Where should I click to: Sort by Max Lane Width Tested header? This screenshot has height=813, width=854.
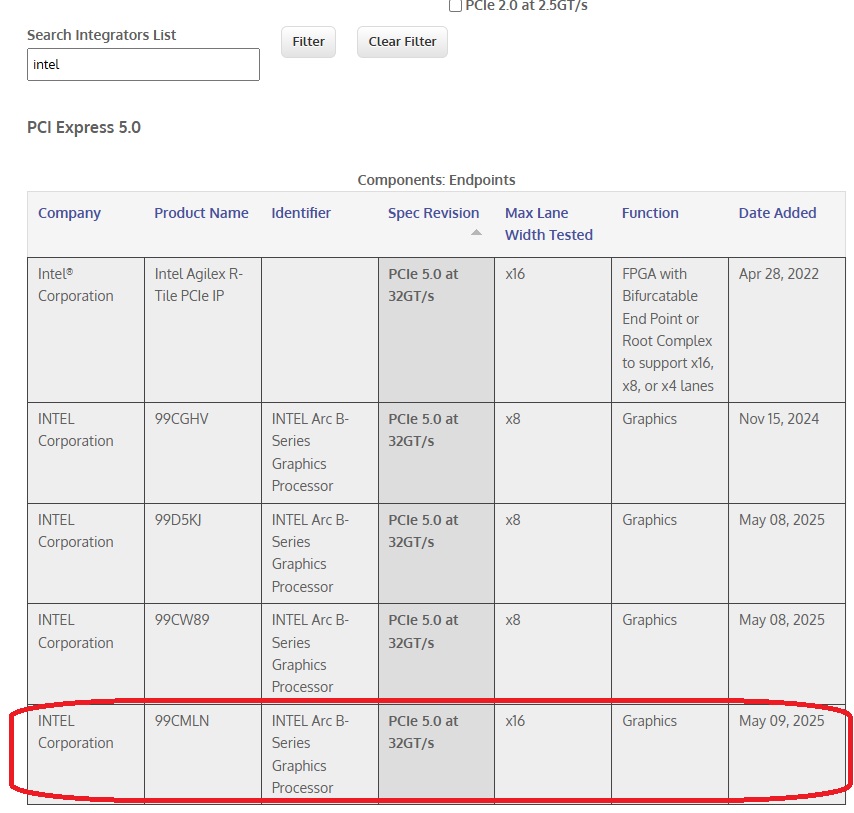pos(548,224)
